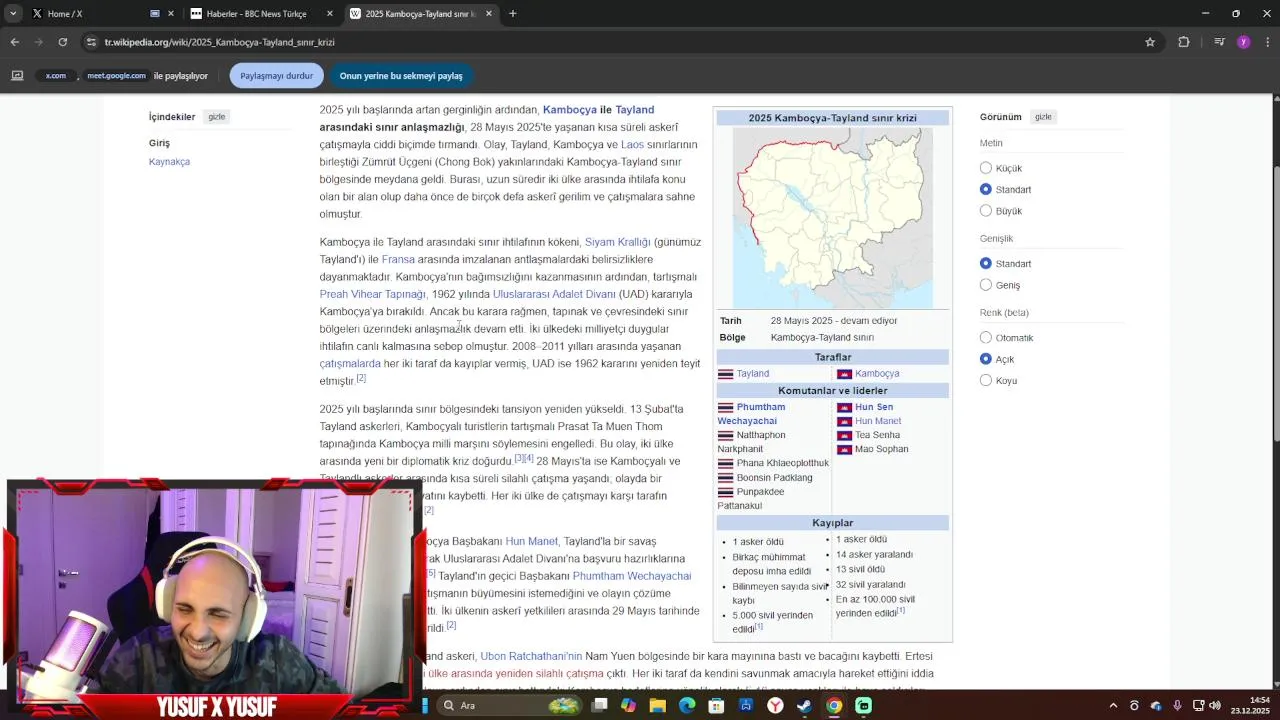
Task: Bookmark this page with the star icon
Action: [x=1150, y=42]
